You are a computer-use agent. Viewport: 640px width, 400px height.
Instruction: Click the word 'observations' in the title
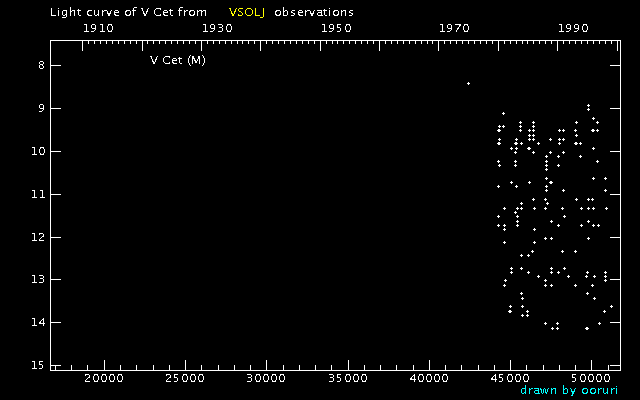(x=314, y=12)
